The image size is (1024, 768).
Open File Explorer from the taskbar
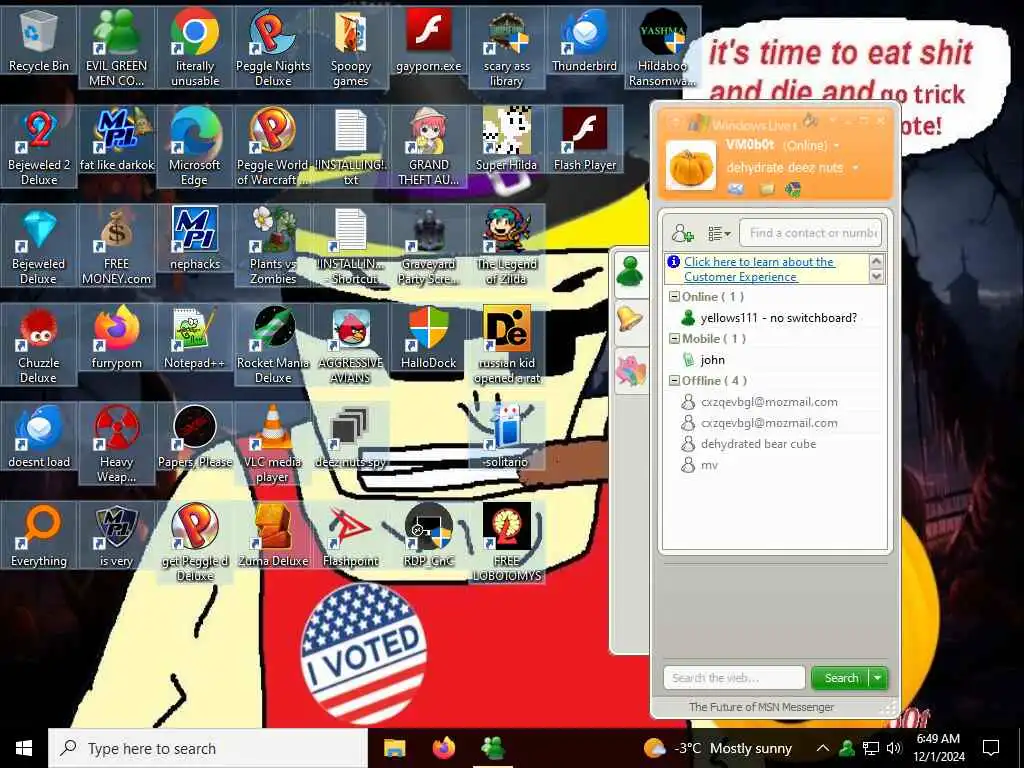pos(394,748)
